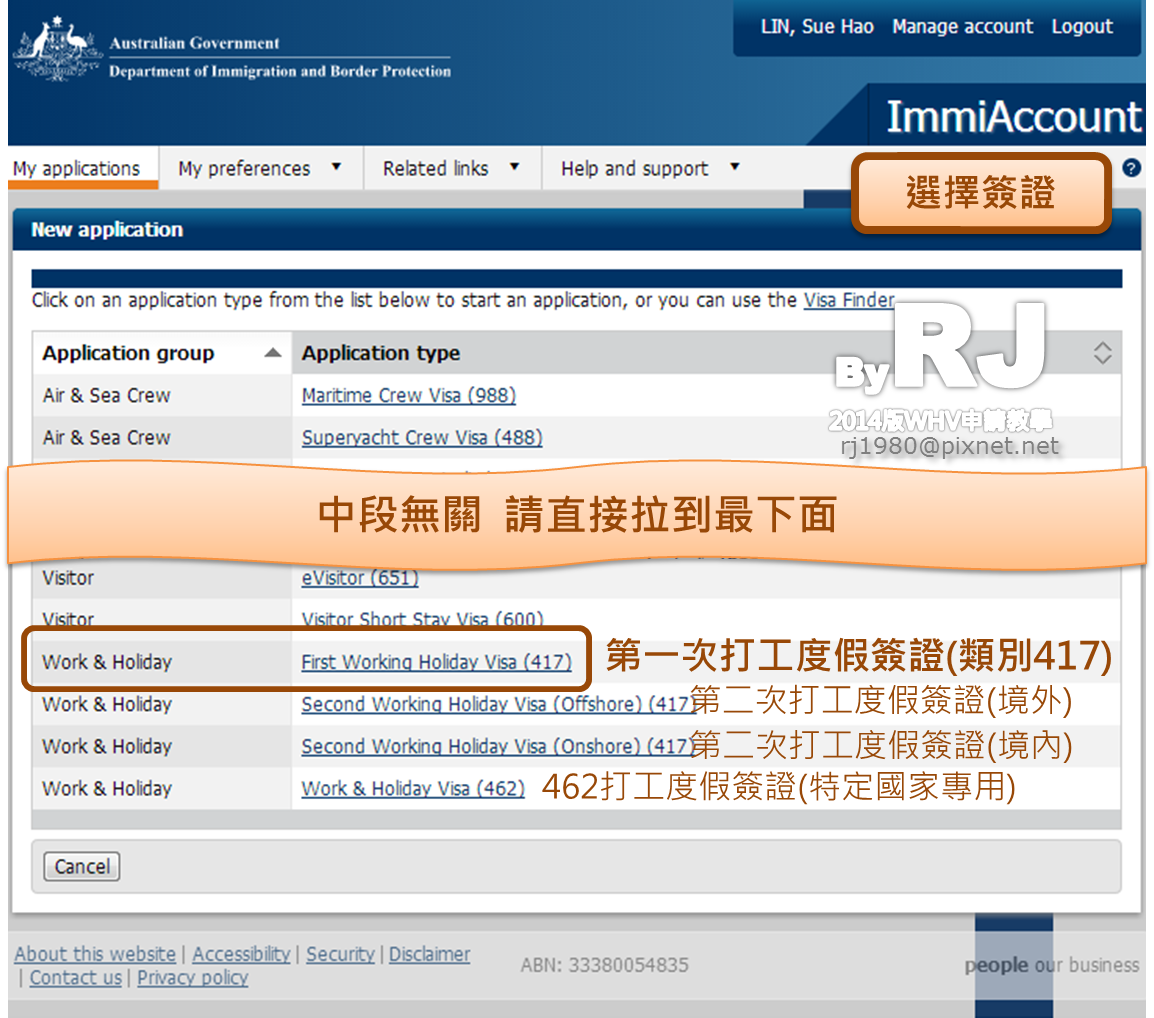Screen dimensions: 1154x1018
Task: Choose Work & Holiday Visa (462)
Action: [413, 788]
